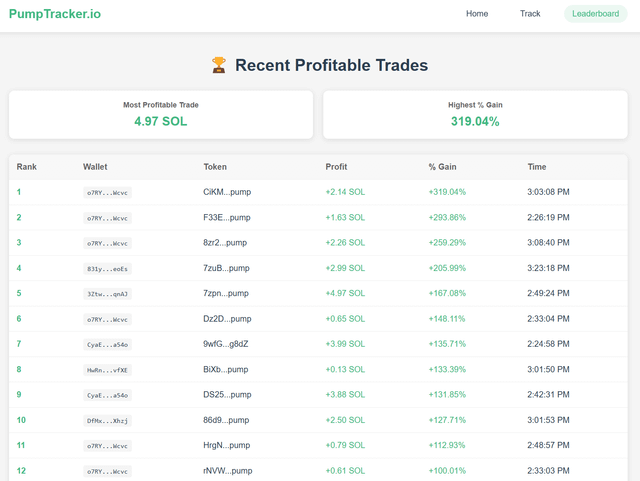Open the Track navigation item
This screenshot has height=481, width=640.
tap(530, 14)
